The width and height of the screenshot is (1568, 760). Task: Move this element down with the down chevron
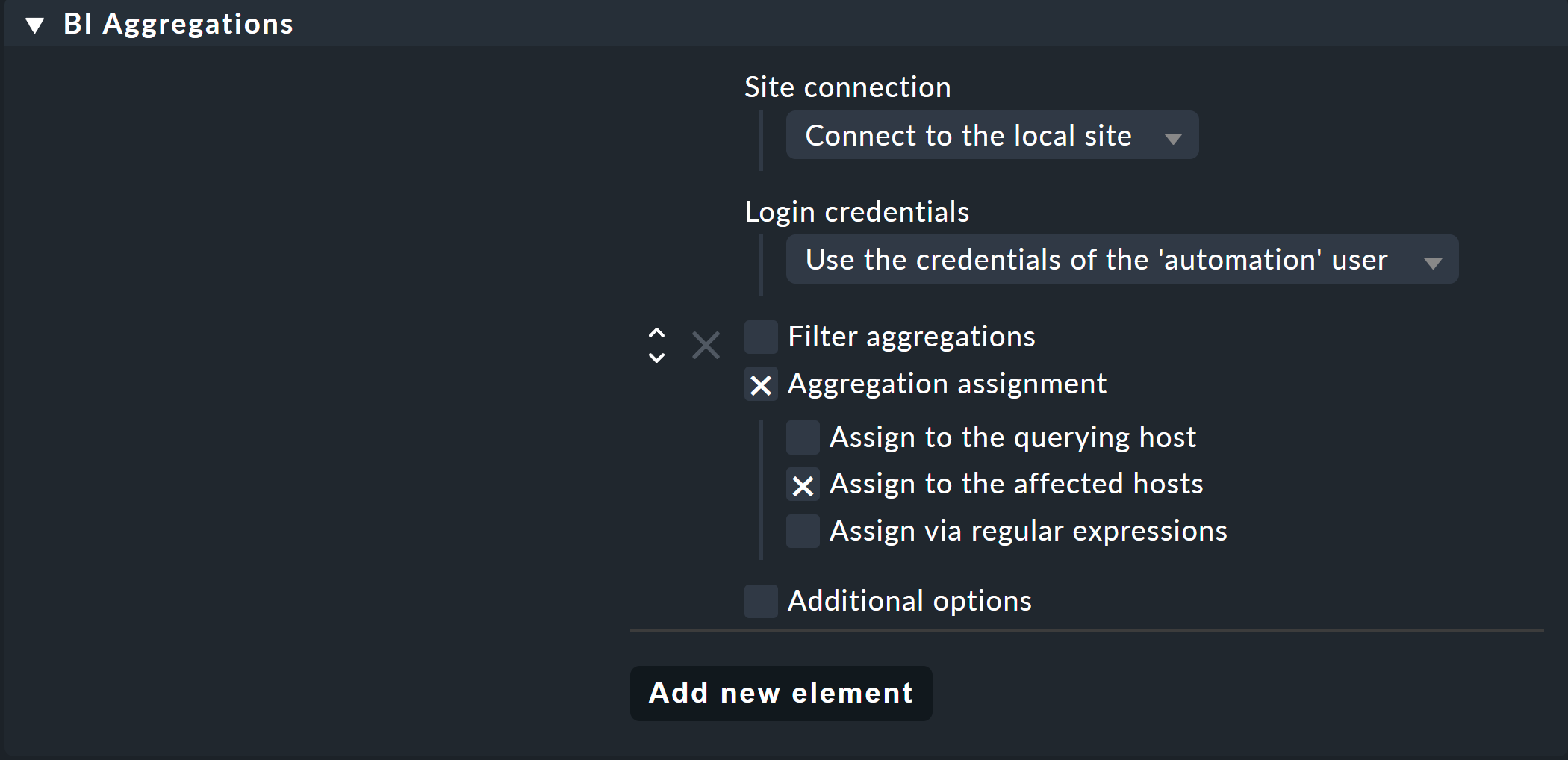656,358
